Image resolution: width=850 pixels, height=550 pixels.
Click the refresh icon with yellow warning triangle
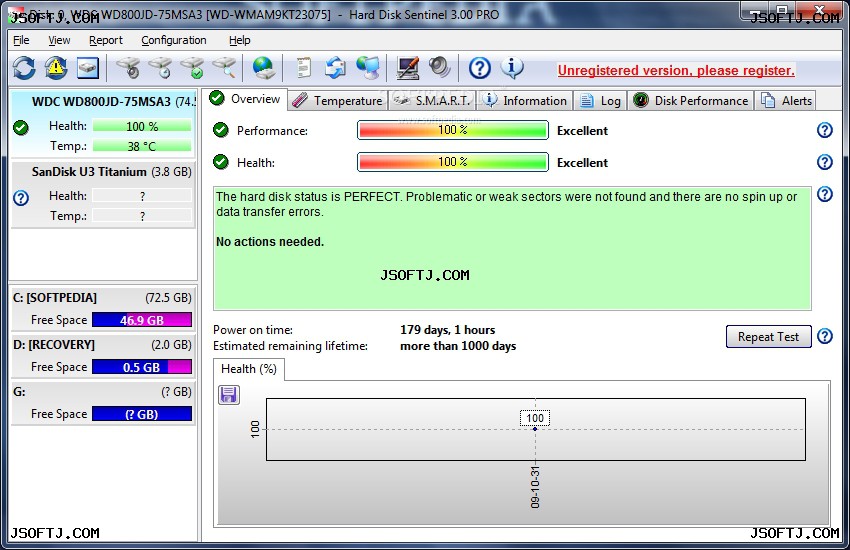click(x=56, y=68)
